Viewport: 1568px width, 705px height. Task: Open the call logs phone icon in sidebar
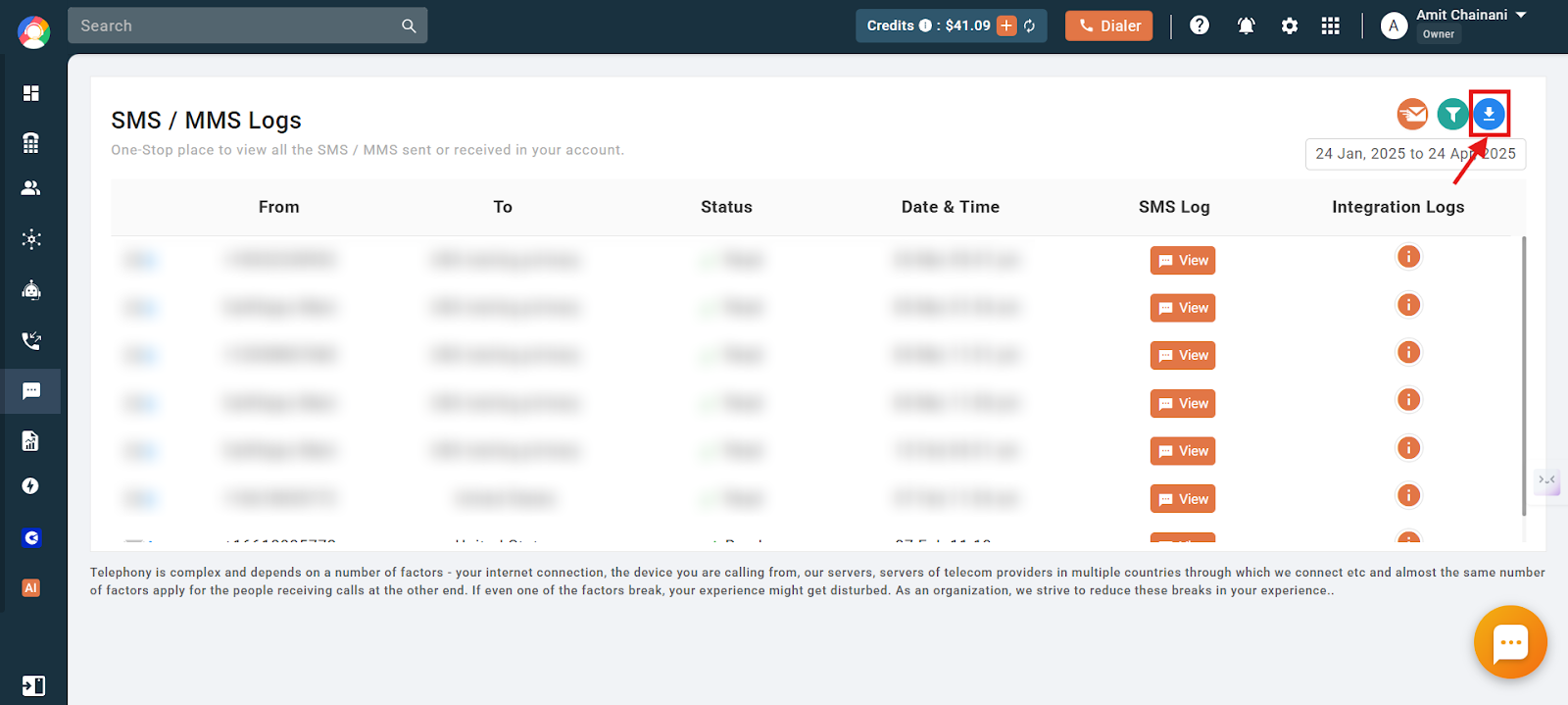click(31, 340)
